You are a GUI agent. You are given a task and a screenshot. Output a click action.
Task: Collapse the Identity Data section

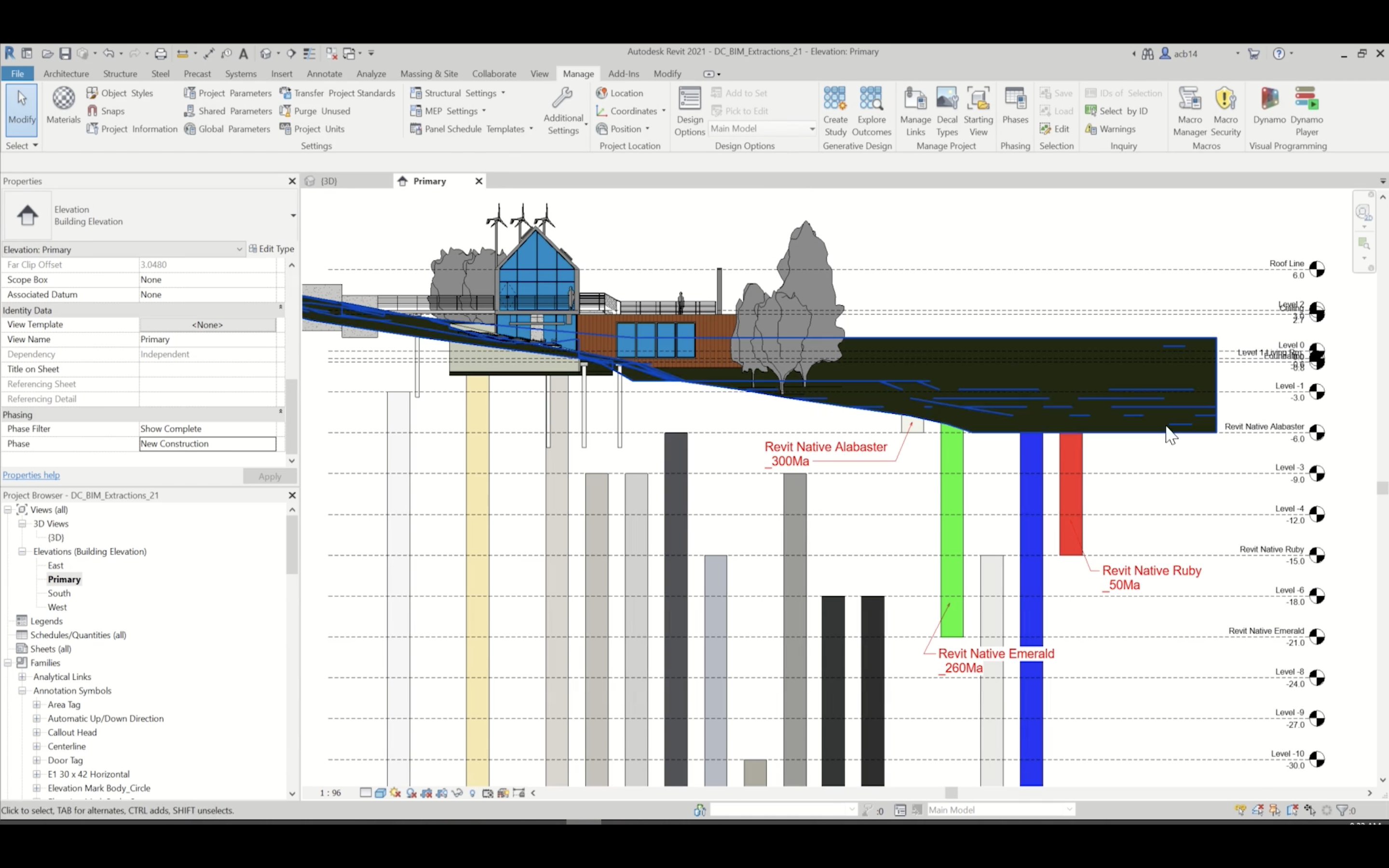tap(281, 308)
